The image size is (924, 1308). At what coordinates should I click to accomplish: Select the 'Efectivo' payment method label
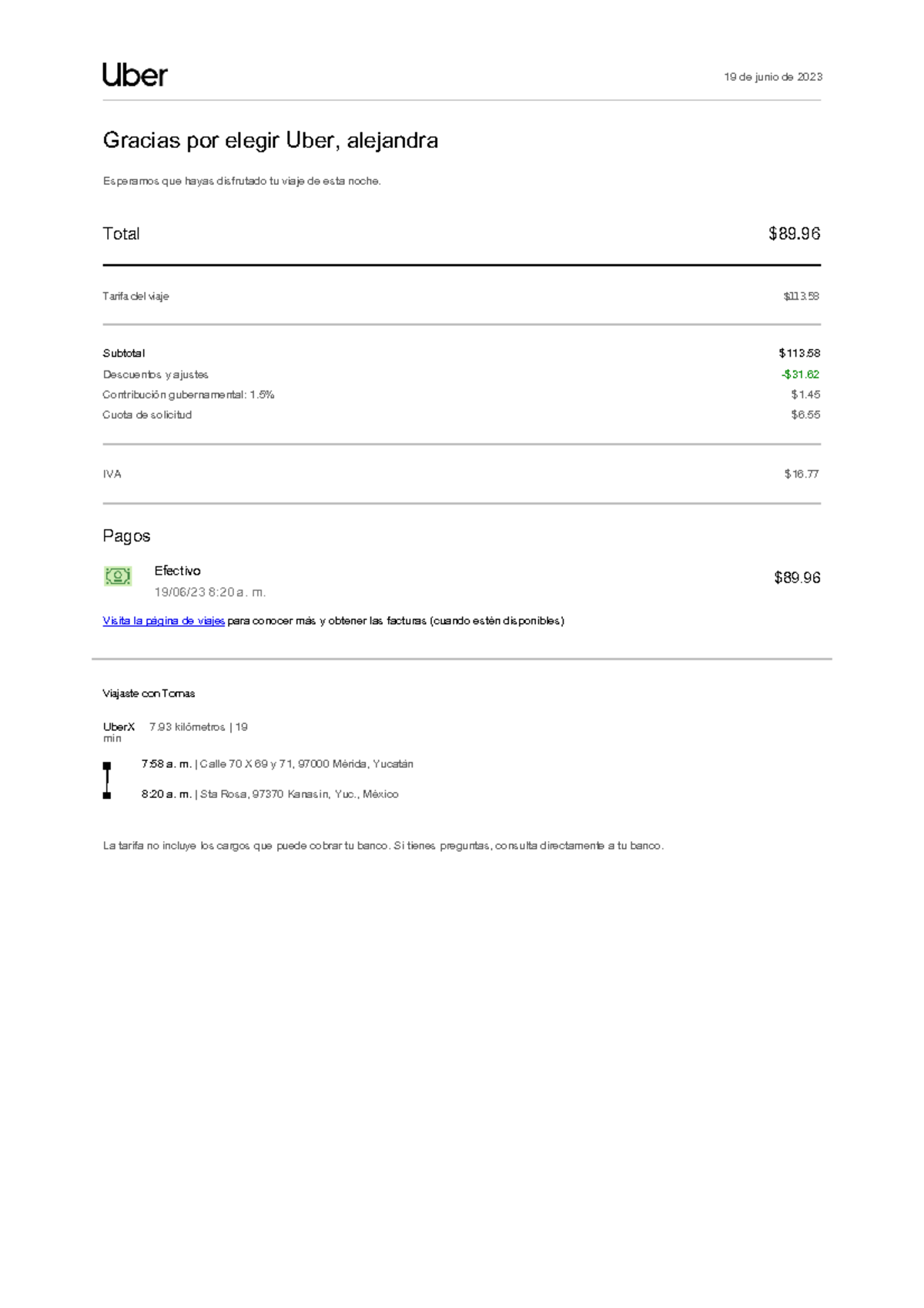177,571
